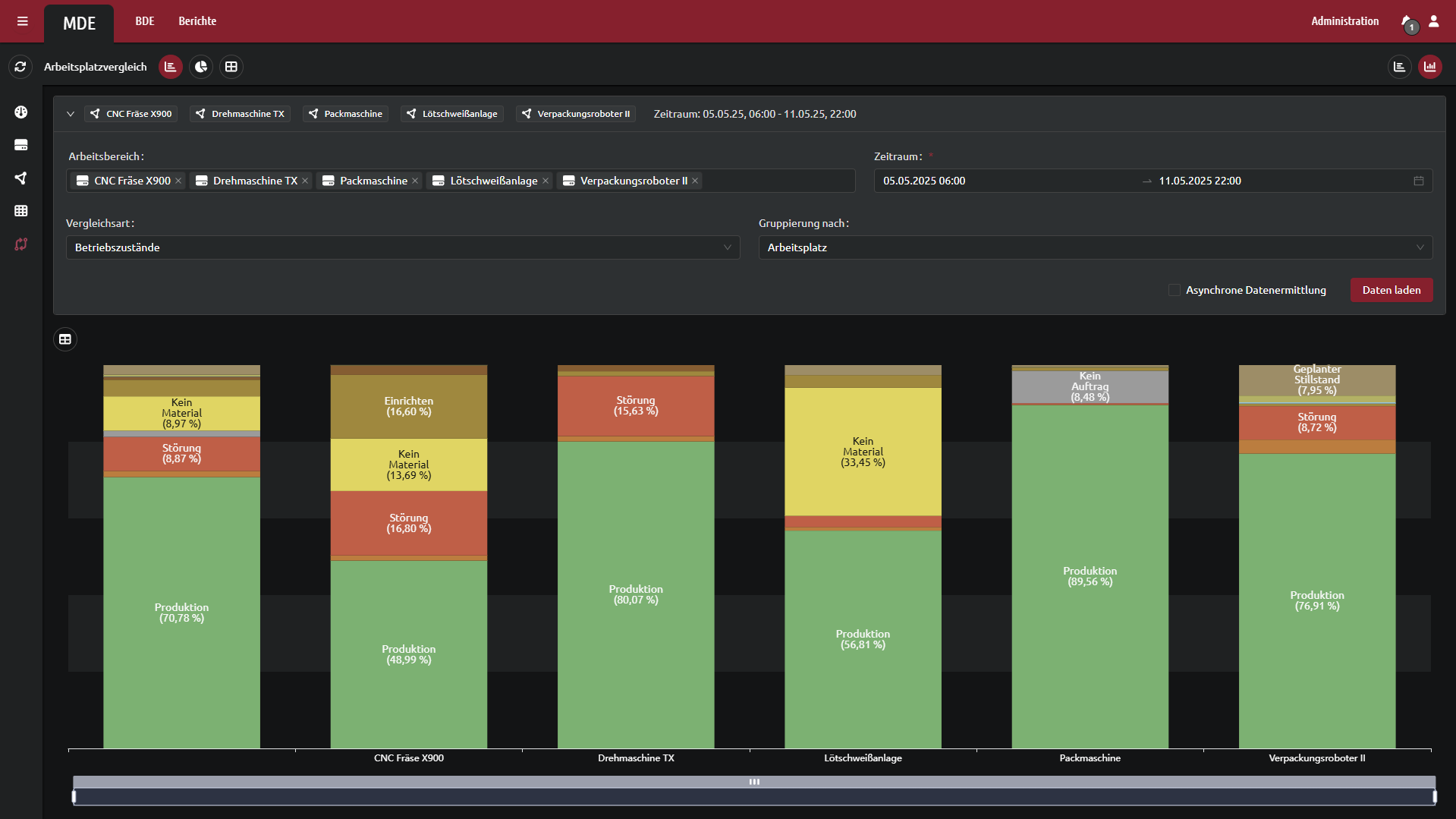Enable Asynchrone Datenermittlung checkbox

[x=1175, y=290]
